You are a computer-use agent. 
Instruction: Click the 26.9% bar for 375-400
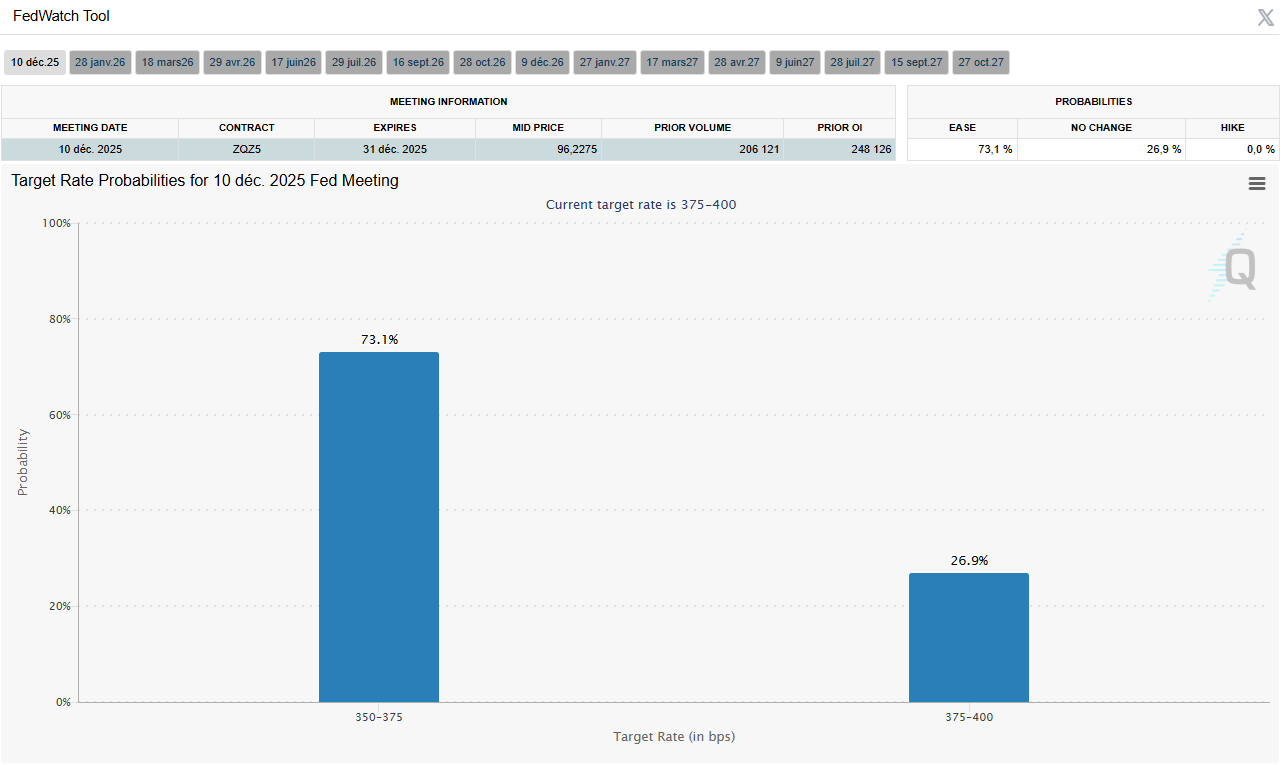968,637
